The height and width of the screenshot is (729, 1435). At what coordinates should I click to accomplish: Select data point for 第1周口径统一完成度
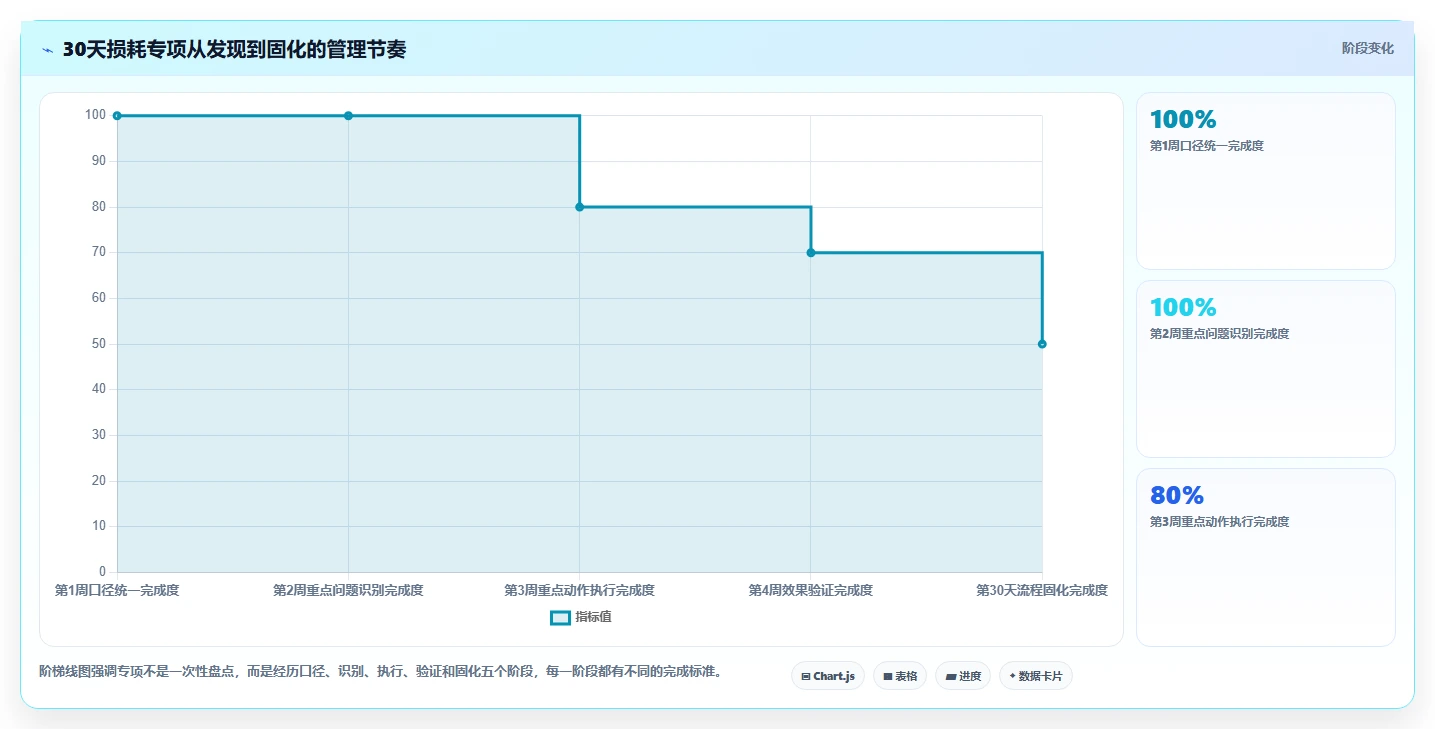[x=117, y=116]
